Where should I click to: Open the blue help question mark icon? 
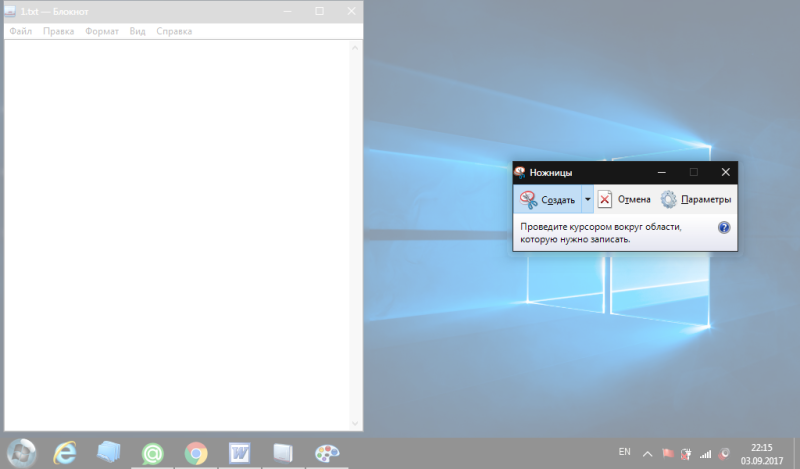723,228
